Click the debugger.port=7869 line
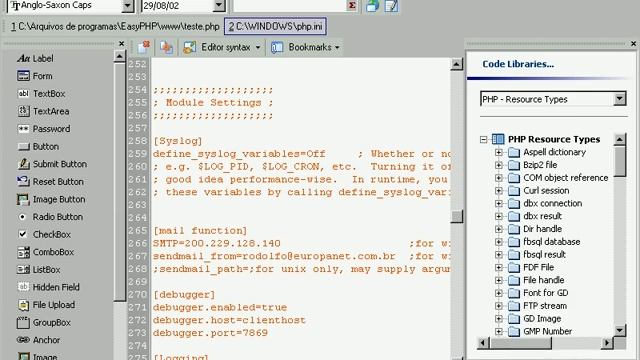 210,333
